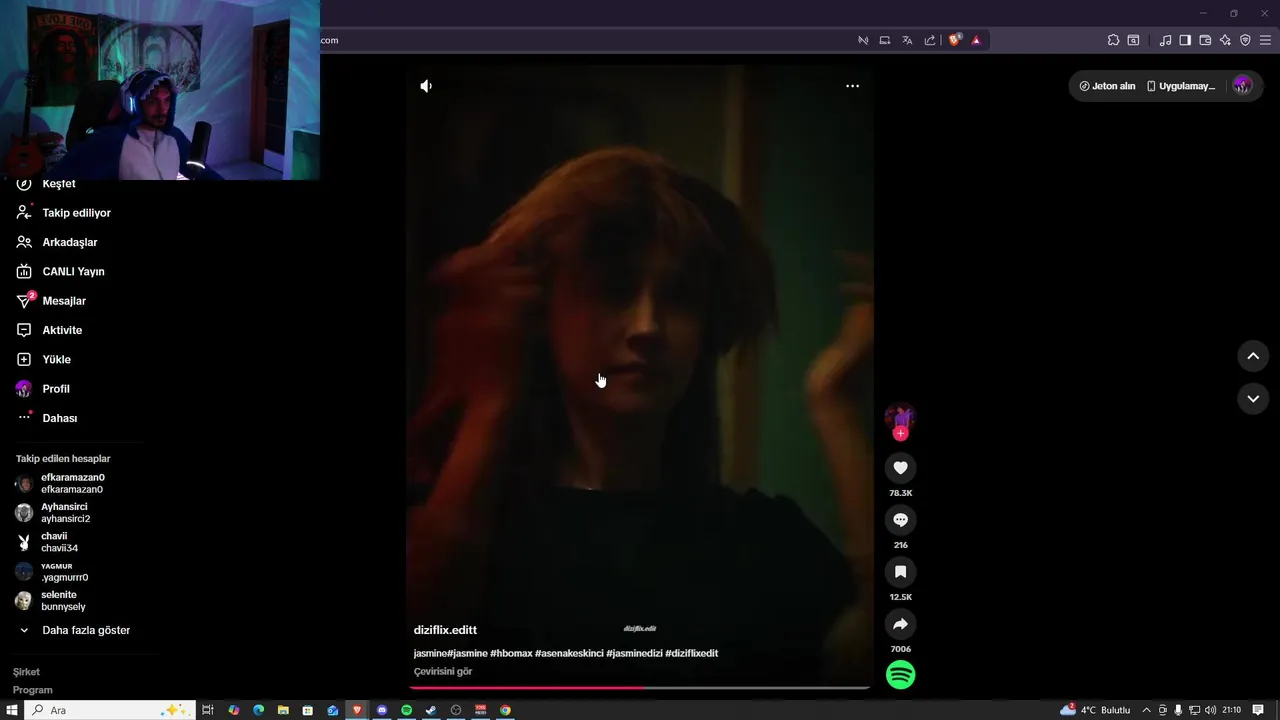Image resolution: width=1280 pixels, height=720 pixels.
Task: Mute the TikTok video sound
Action: (x=426, y=86)
